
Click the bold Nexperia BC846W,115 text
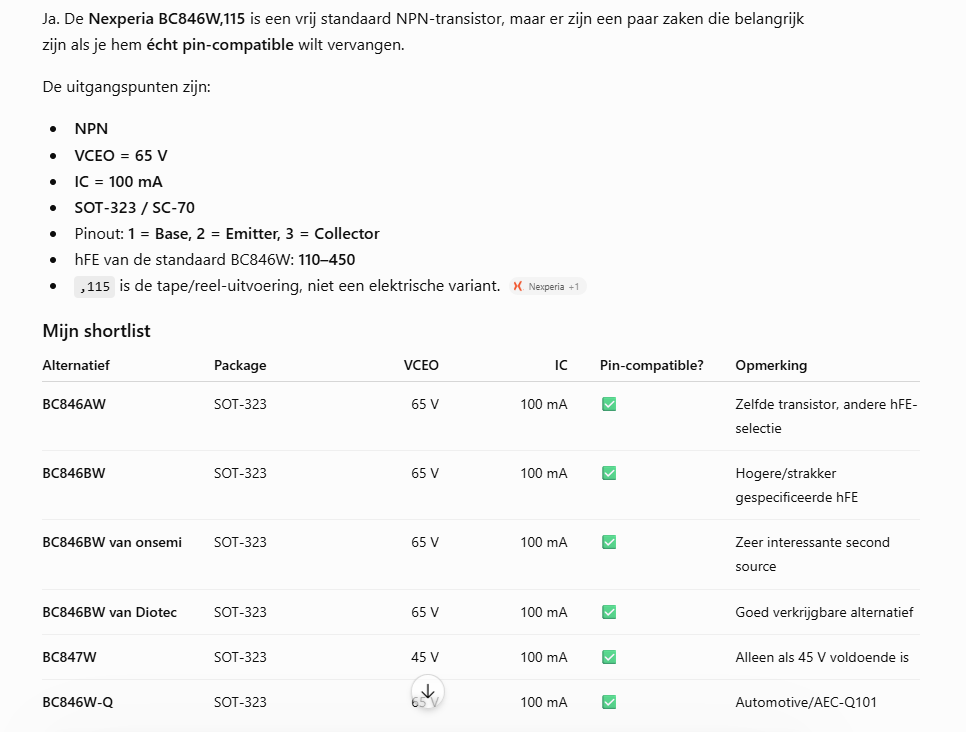pos(166,18)
